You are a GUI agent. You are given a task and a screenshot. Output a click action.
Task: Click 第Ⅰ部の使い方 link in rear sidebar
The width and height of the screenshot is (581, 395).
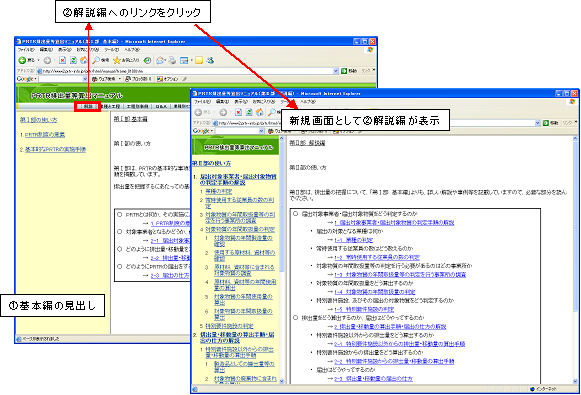click(x=39, y=120)
